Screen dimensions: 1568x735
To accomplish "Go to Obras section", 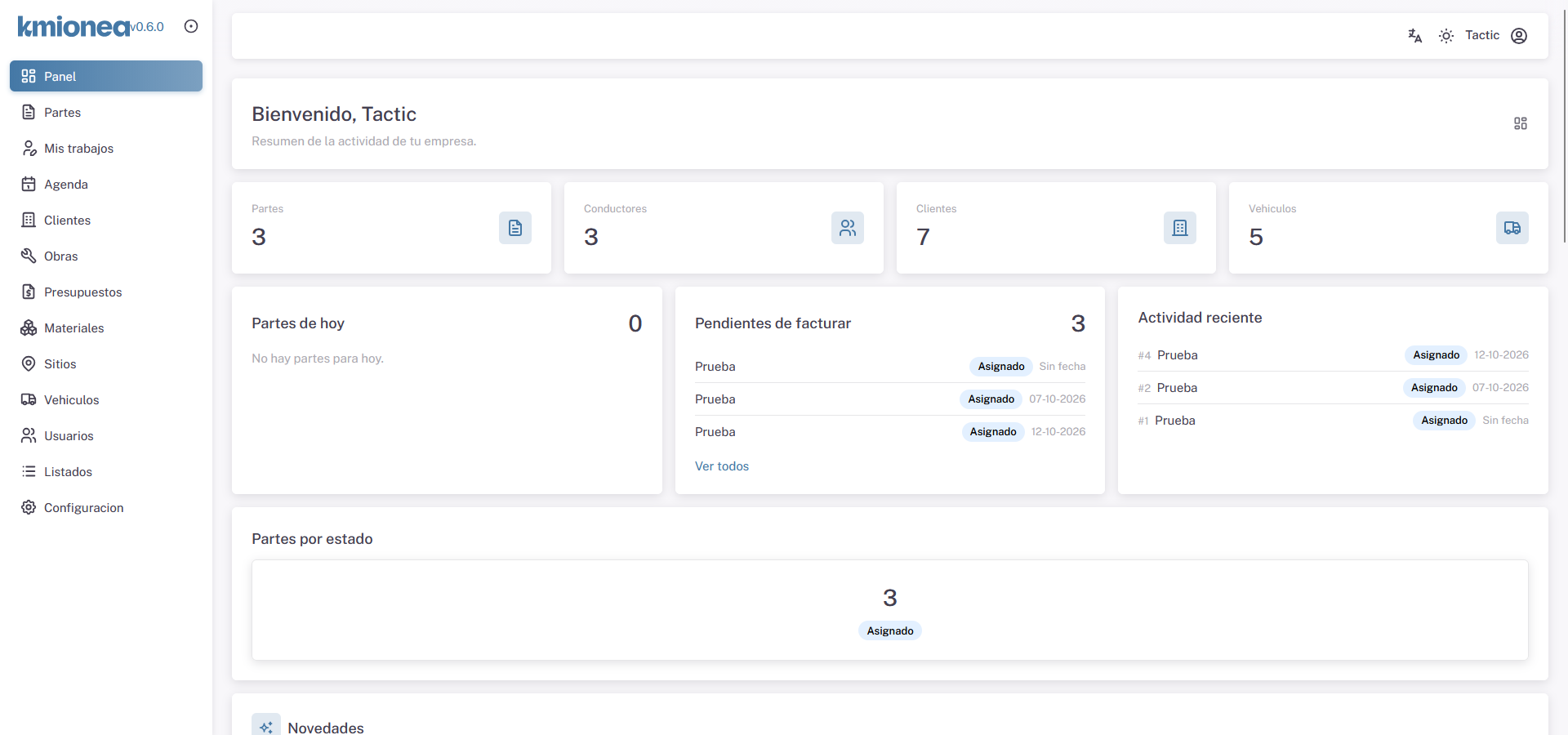I will 106,256.
